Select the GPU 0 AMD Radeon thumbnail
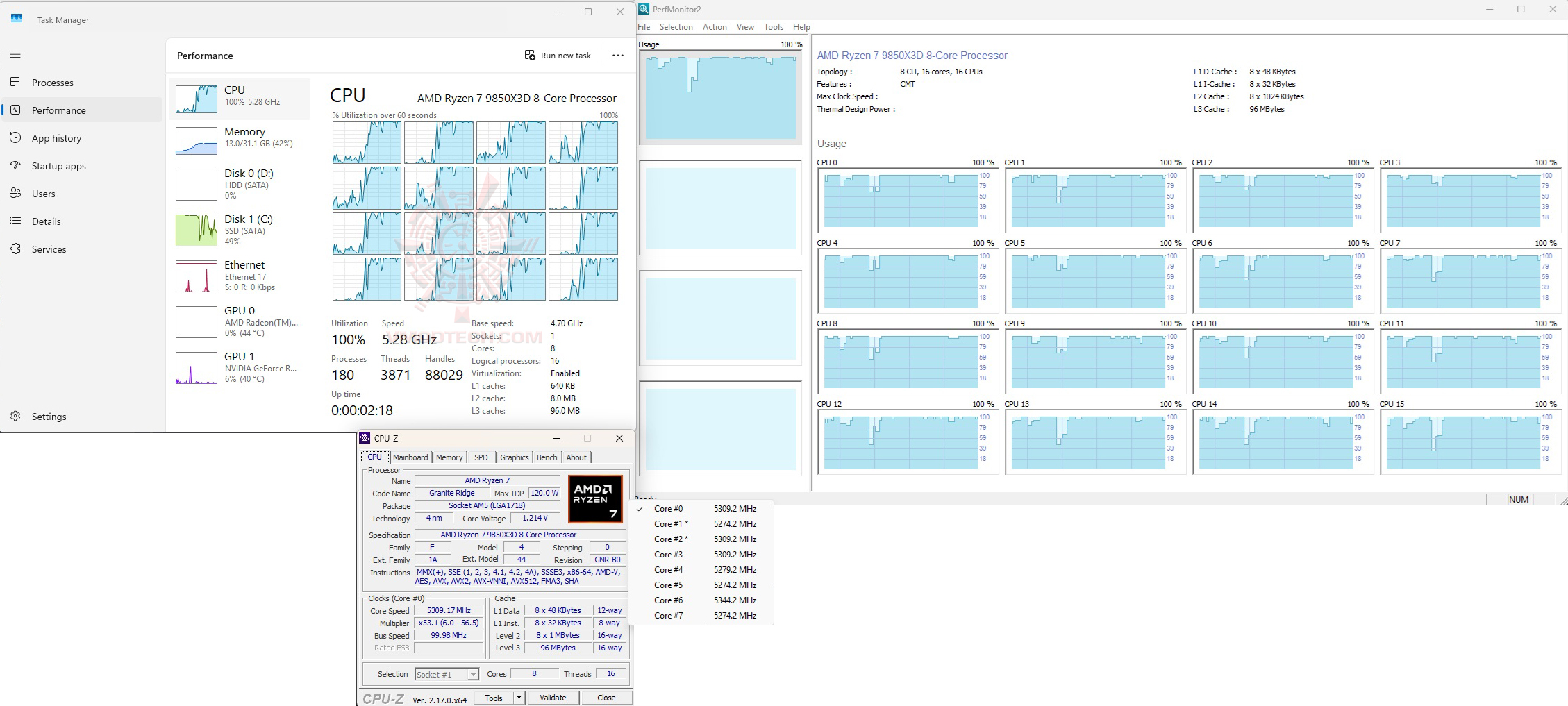 (197, 322)
